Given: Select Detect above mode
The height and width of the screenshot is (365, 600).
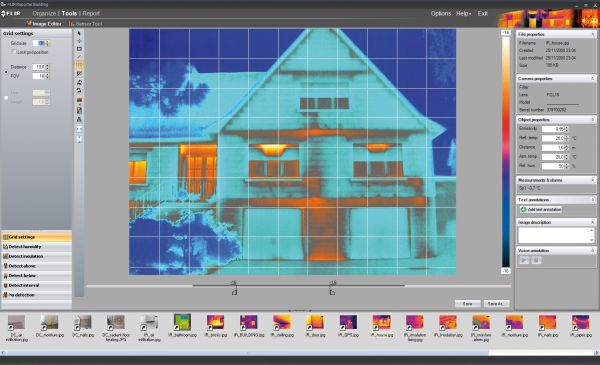Looking at the screenshot, I should point(36,266).
